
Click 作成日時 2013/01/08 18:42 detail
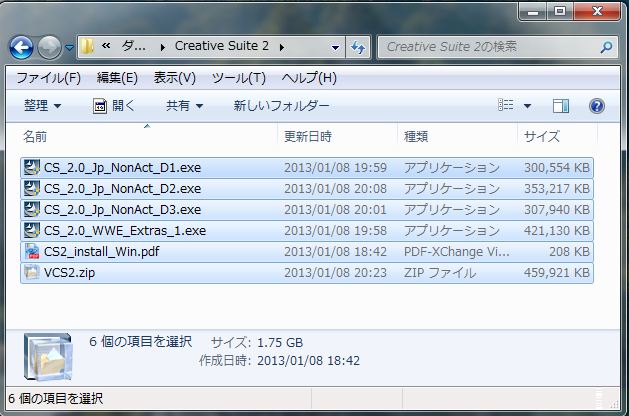point(279,361)
